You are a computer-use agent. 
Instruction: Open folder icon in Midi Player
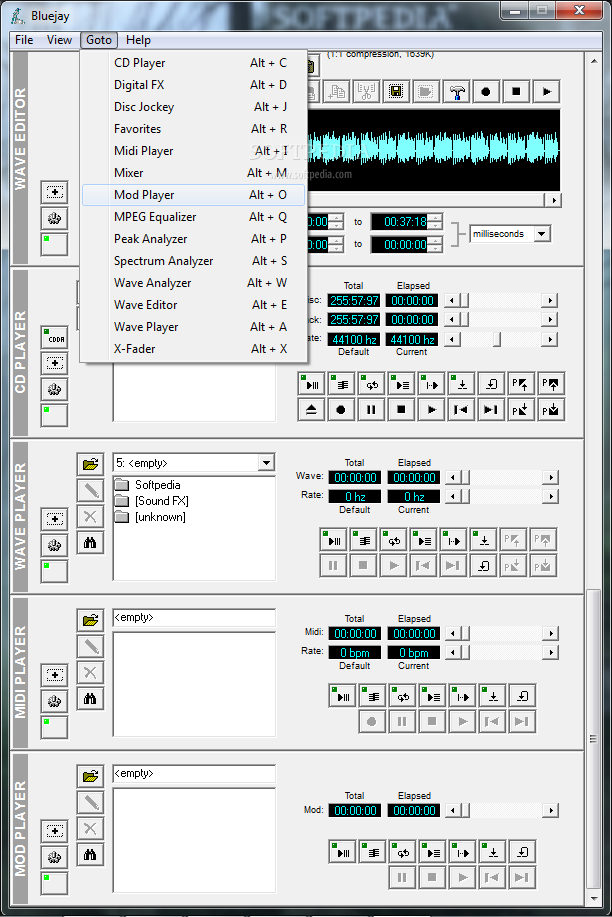90,620
